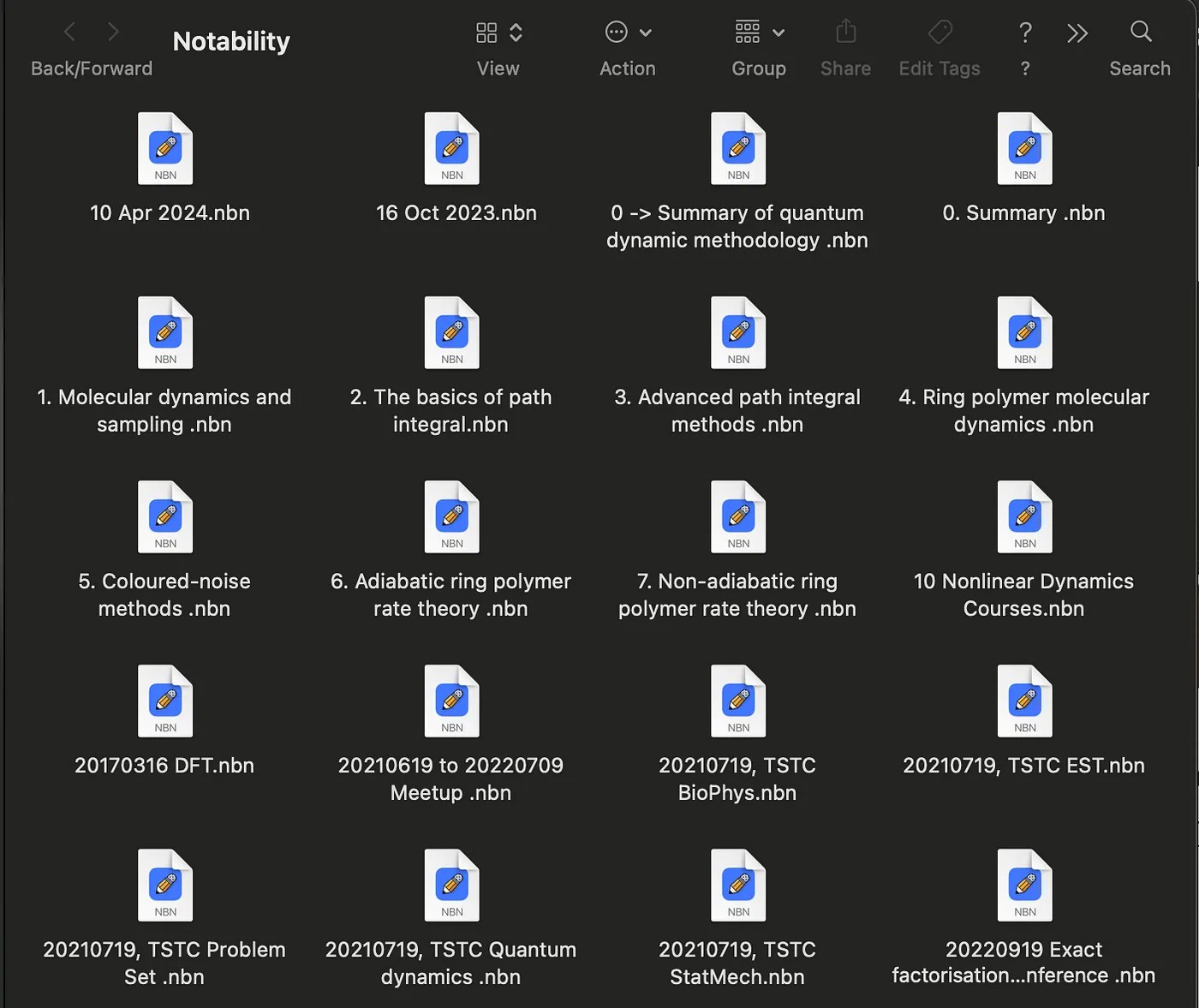The height and width of the screenshot is (1008, 1199).
Task: Click the question mark help icon
Action: pos(1025,33)
